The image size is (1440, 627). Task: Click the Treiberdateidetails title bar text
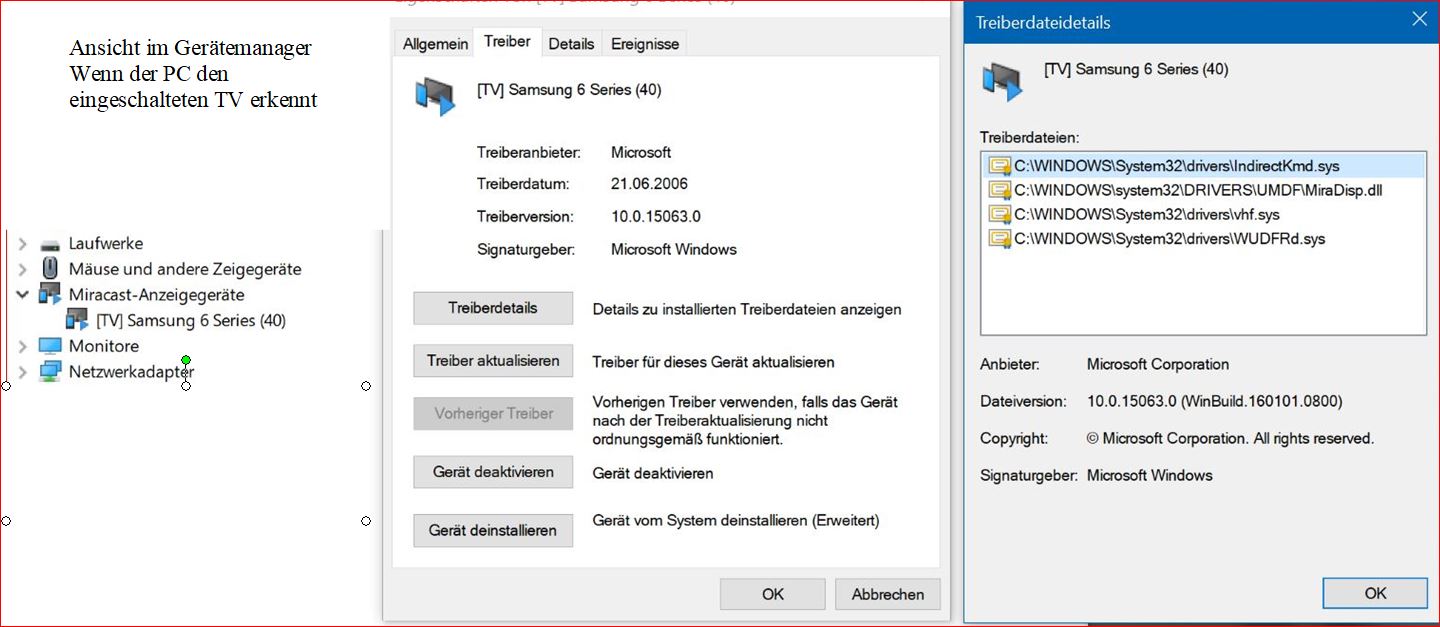[x=1043, y=22]
